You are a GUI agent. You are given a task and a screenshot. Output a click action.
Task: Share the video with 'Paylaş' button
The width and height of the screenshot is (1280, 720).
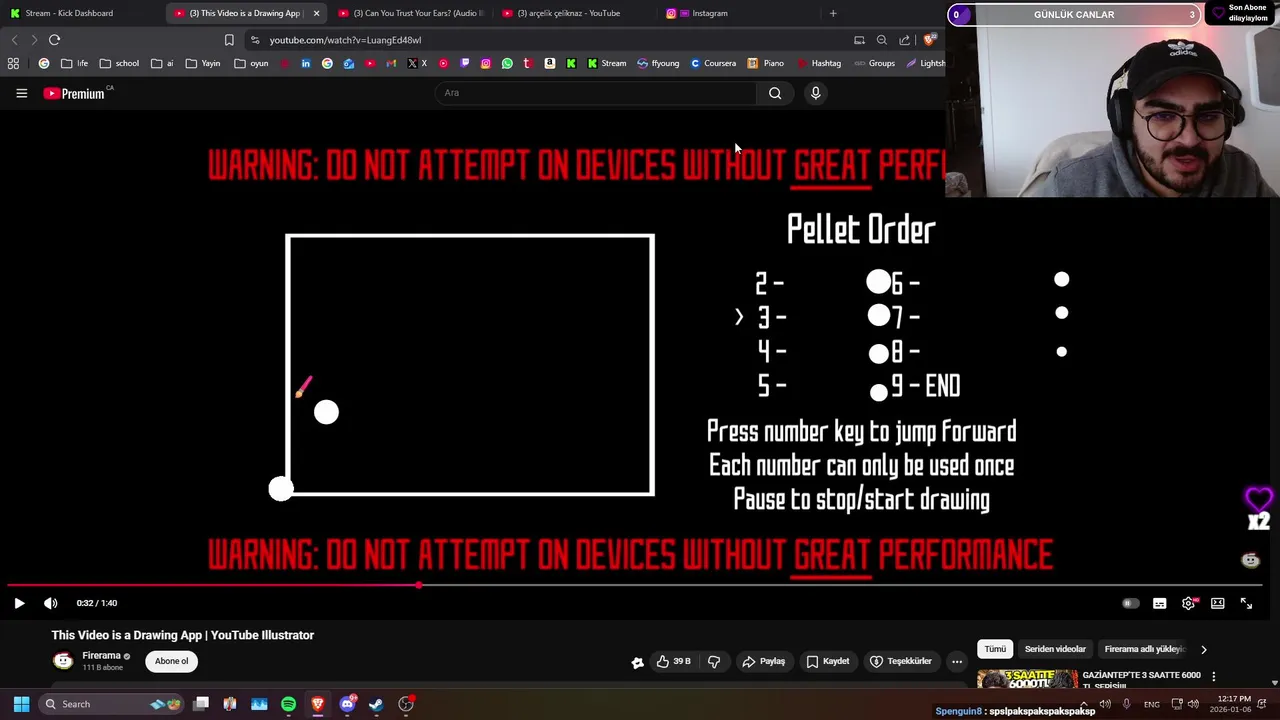[x=764, y=661]
